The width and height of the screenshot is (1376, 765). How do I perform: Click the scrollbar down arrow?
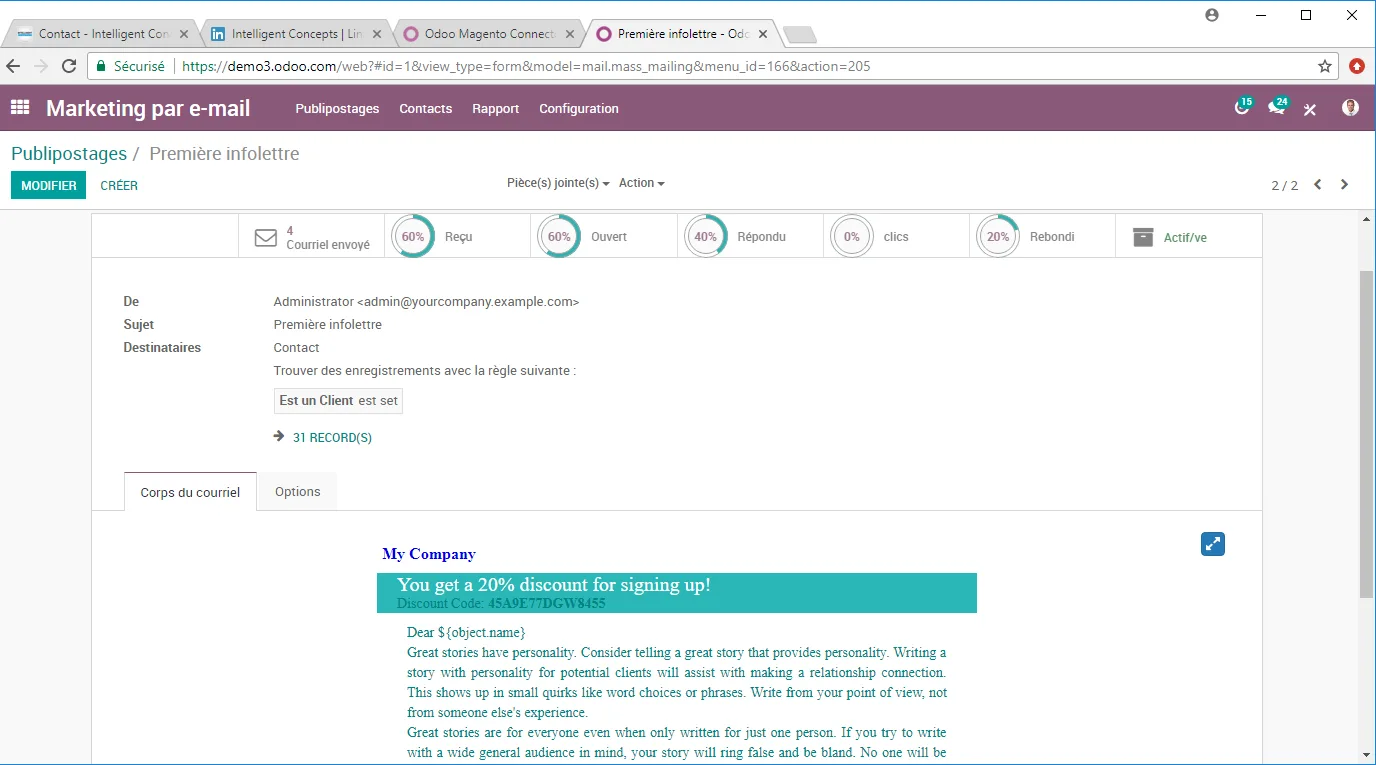(x=1366, y=755)
